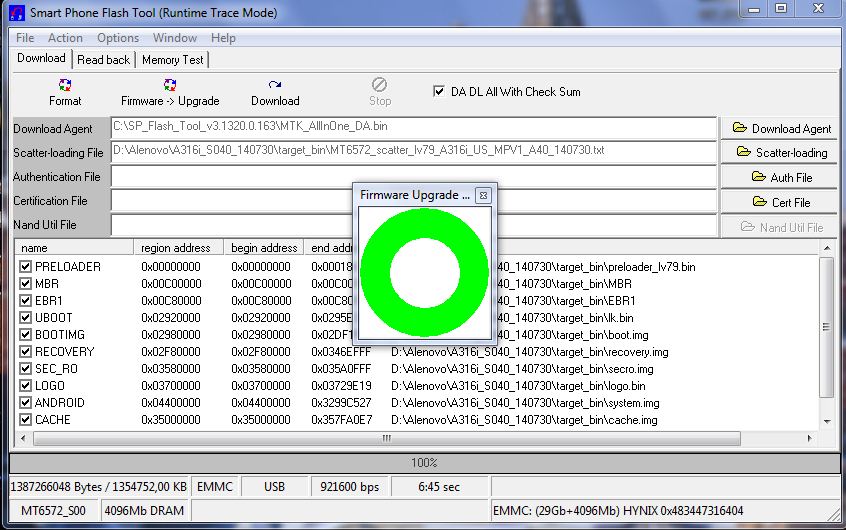Sort by the region address column header
The height and width of the screenshot is (530, 846).
(x=176, y=248)
